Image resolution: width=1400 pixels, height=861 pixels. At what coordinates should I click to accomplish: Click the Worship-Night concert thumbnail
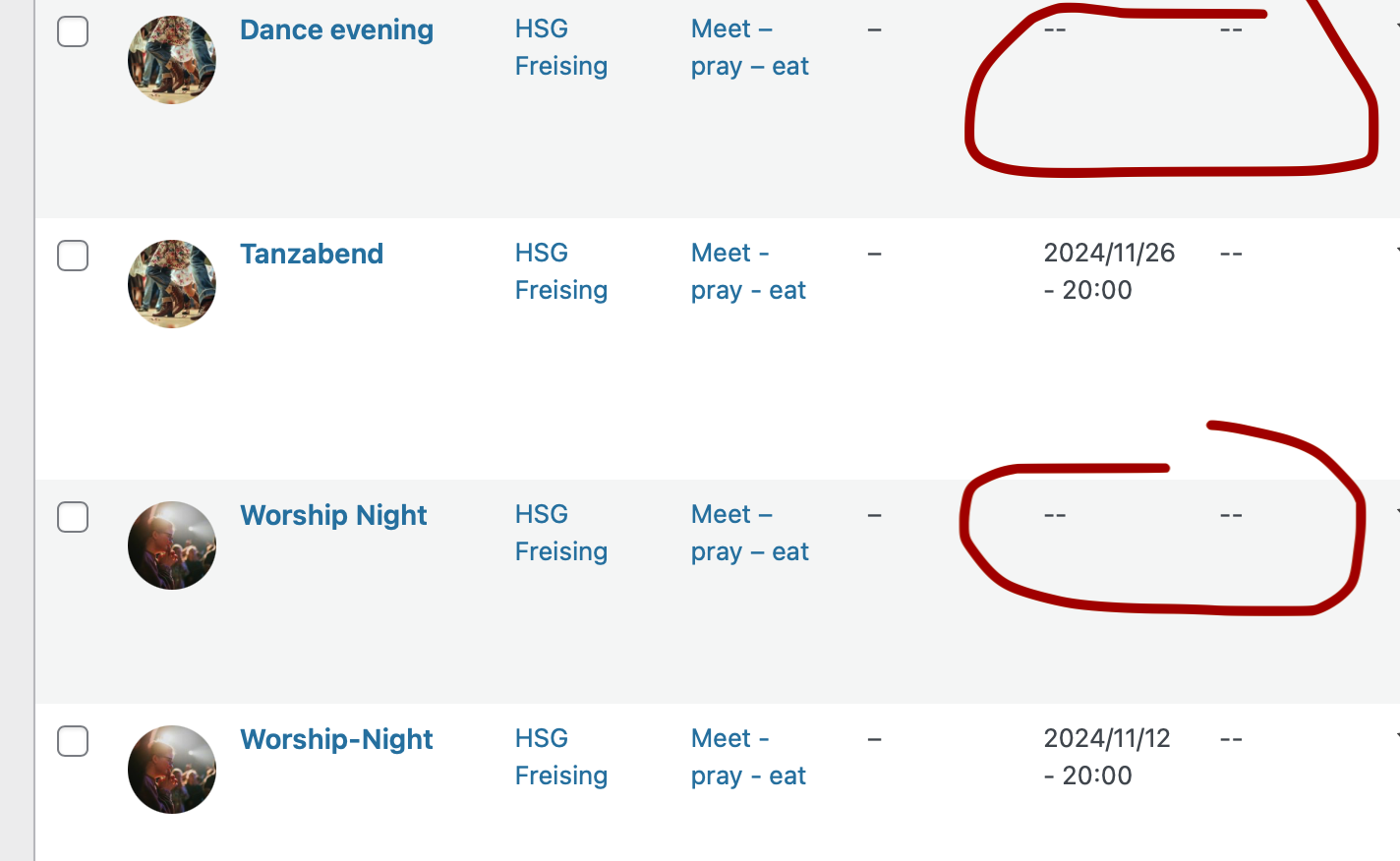[x=172, y=770]
